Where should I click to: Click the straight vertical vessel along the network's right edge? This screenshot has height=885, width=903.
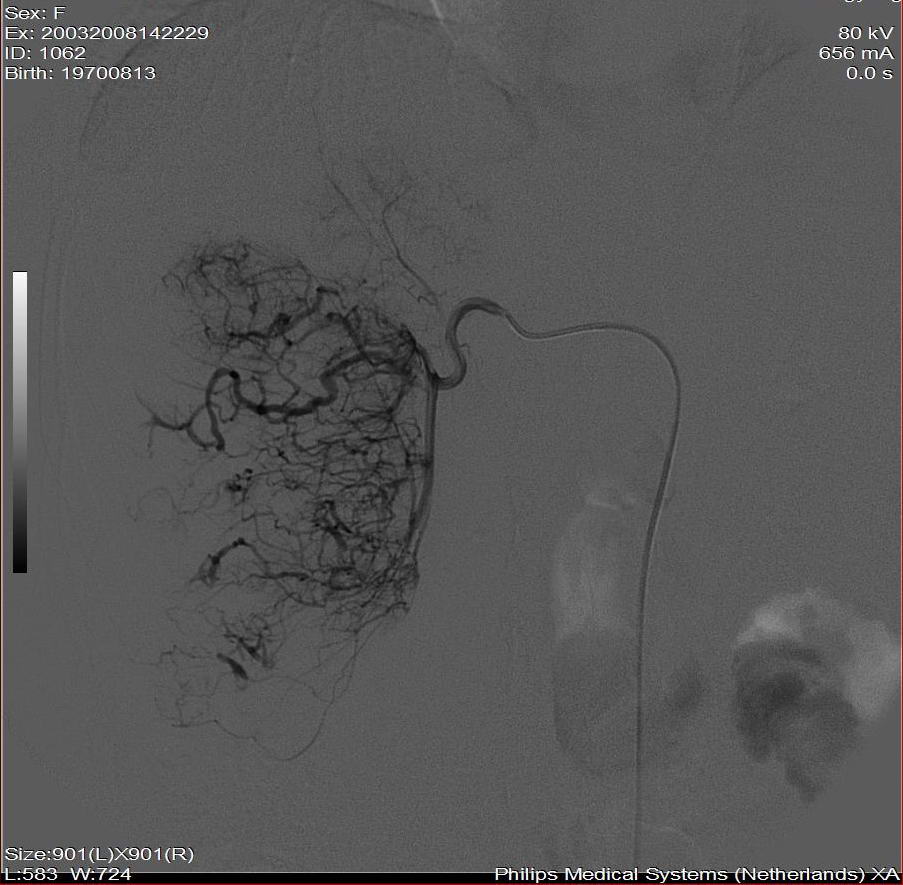430,450
